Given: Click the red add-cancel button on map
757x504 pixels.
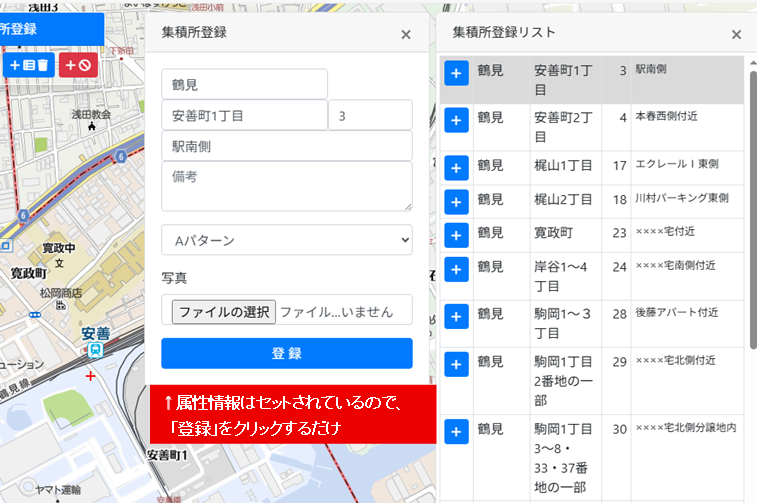Looking at the screenshot, I should pyautogui.click(x=78, y=65).
